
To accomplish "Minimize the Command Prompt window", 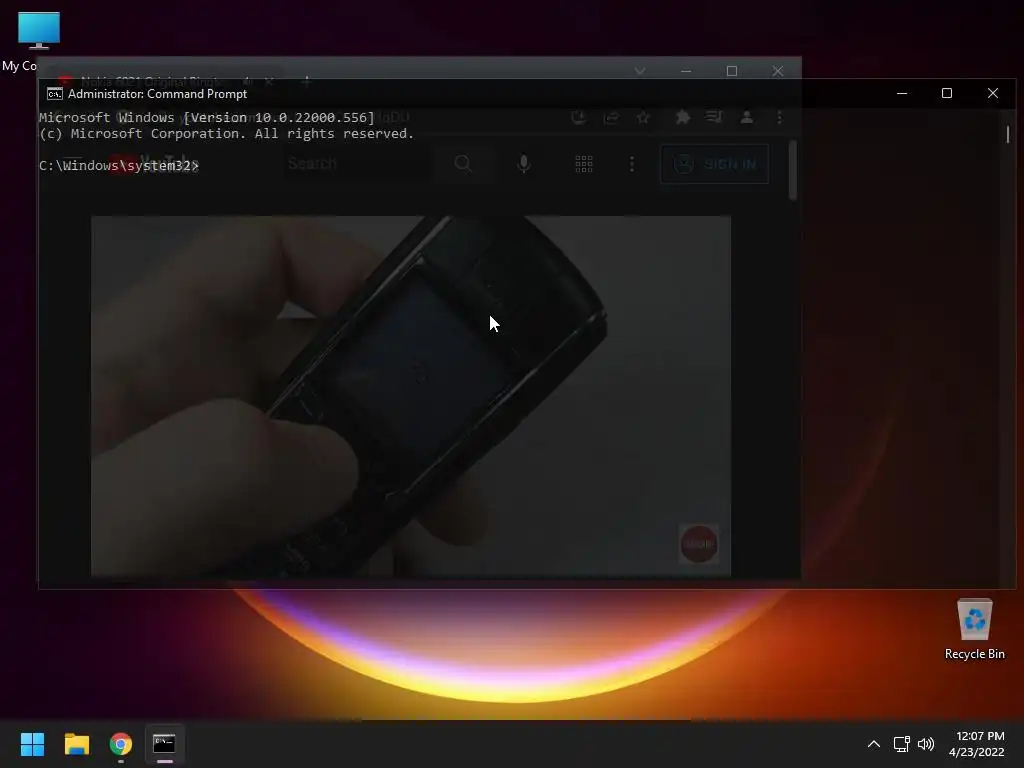I will [x=902, y=93].
